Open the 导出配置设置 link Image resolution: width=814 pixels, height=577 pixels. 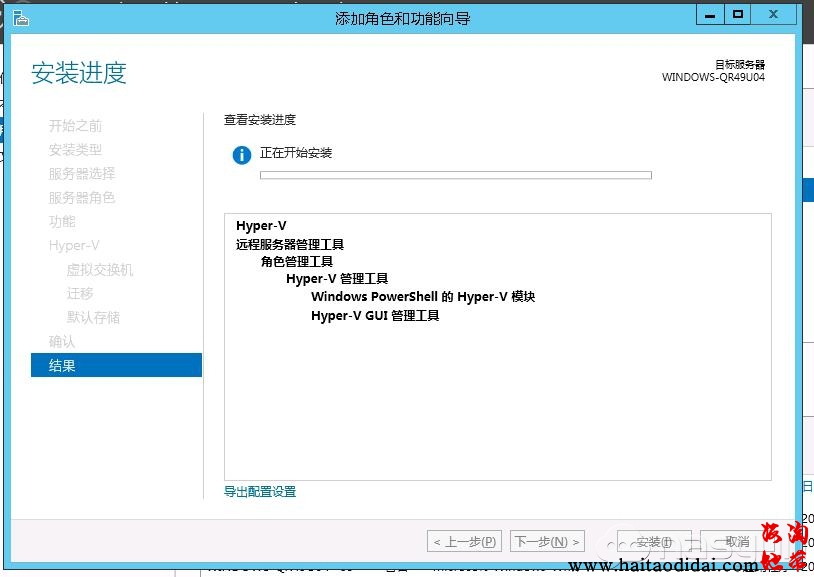pyautogui.click(x=260, y=492)
